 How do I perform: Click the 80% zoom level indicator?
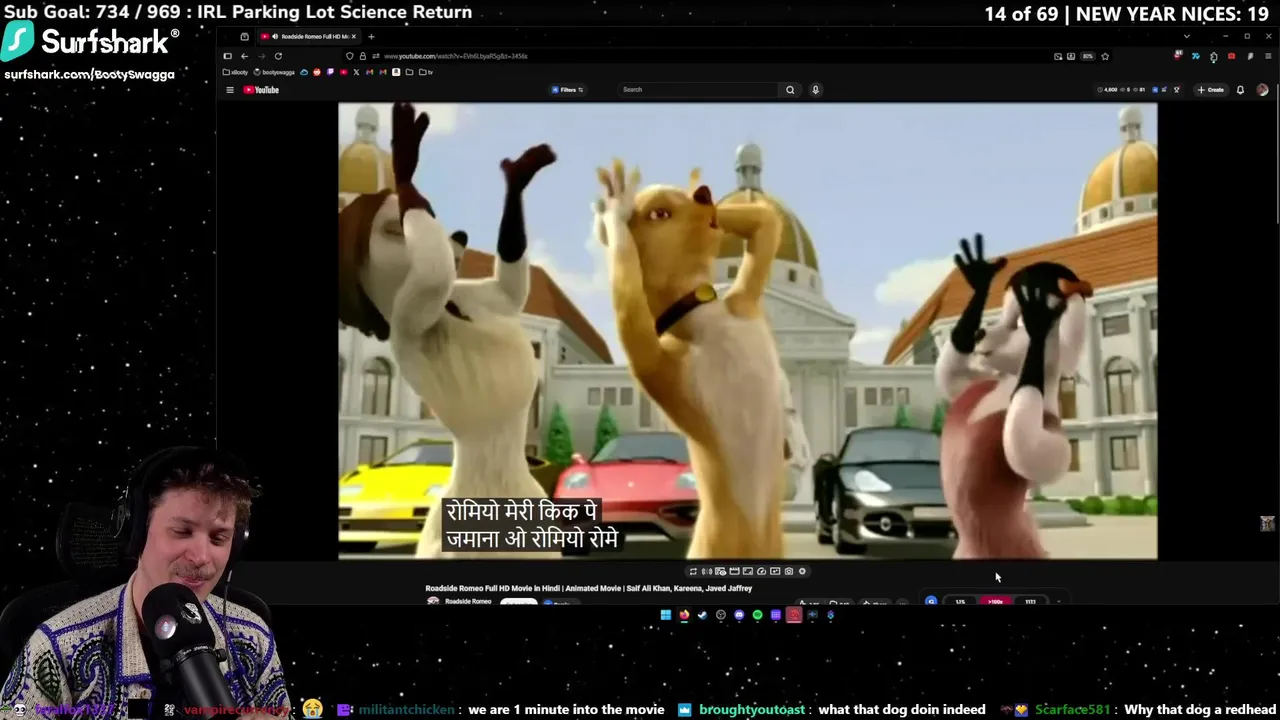click(x=1088, y=56)
